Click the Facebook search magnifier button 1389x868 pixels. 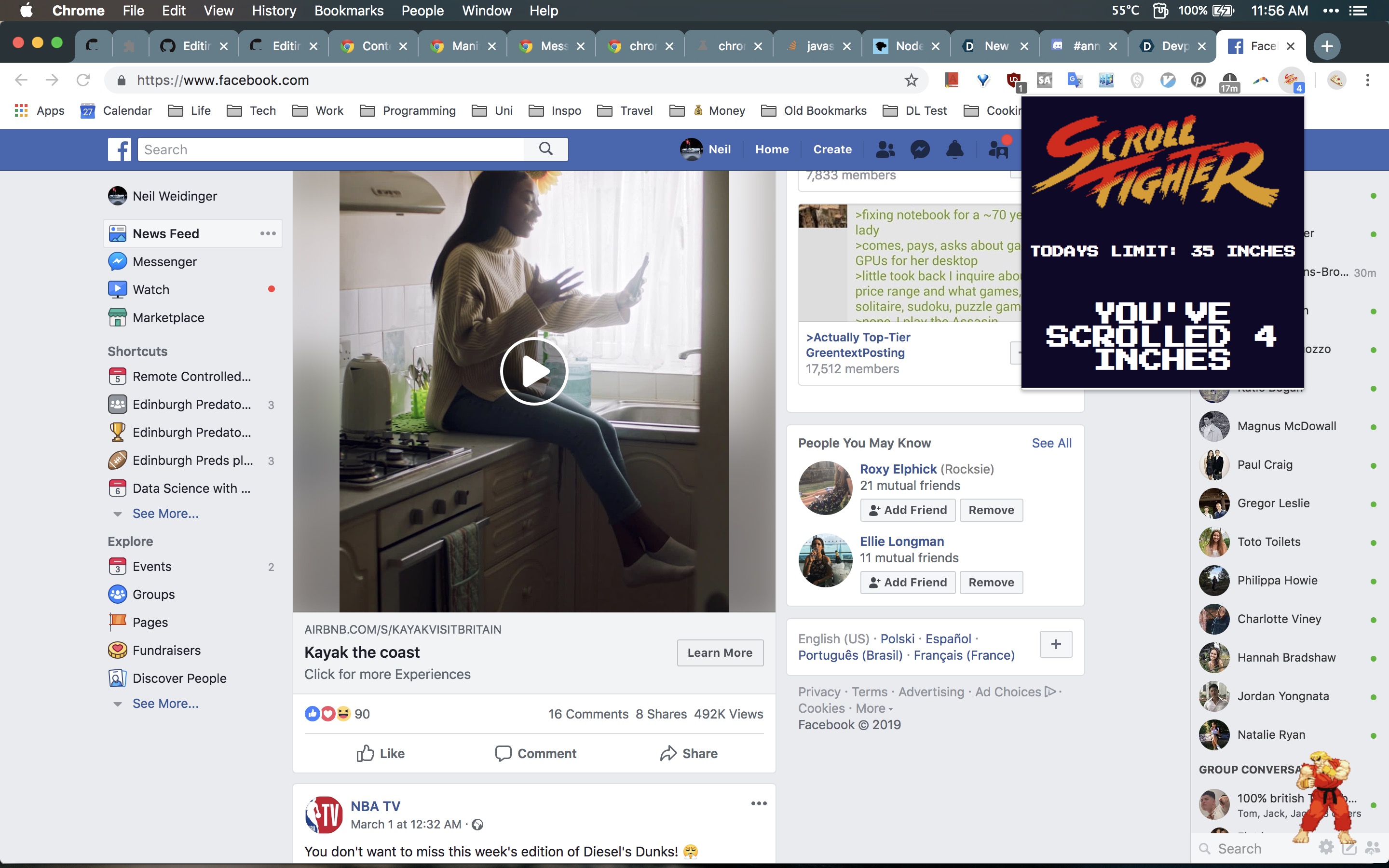pos(546,149)
